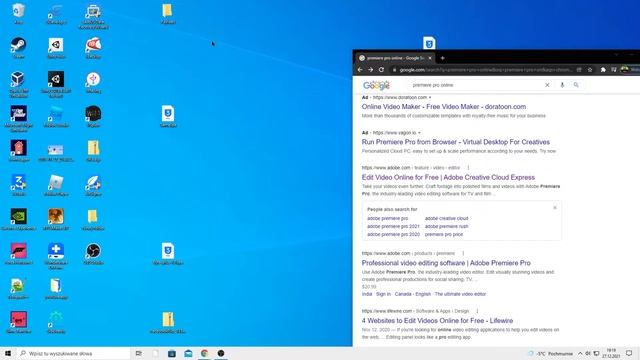Select the blue icon with white plus sign
The width and height of the screenshot is (640, 360).
(56, 256)
